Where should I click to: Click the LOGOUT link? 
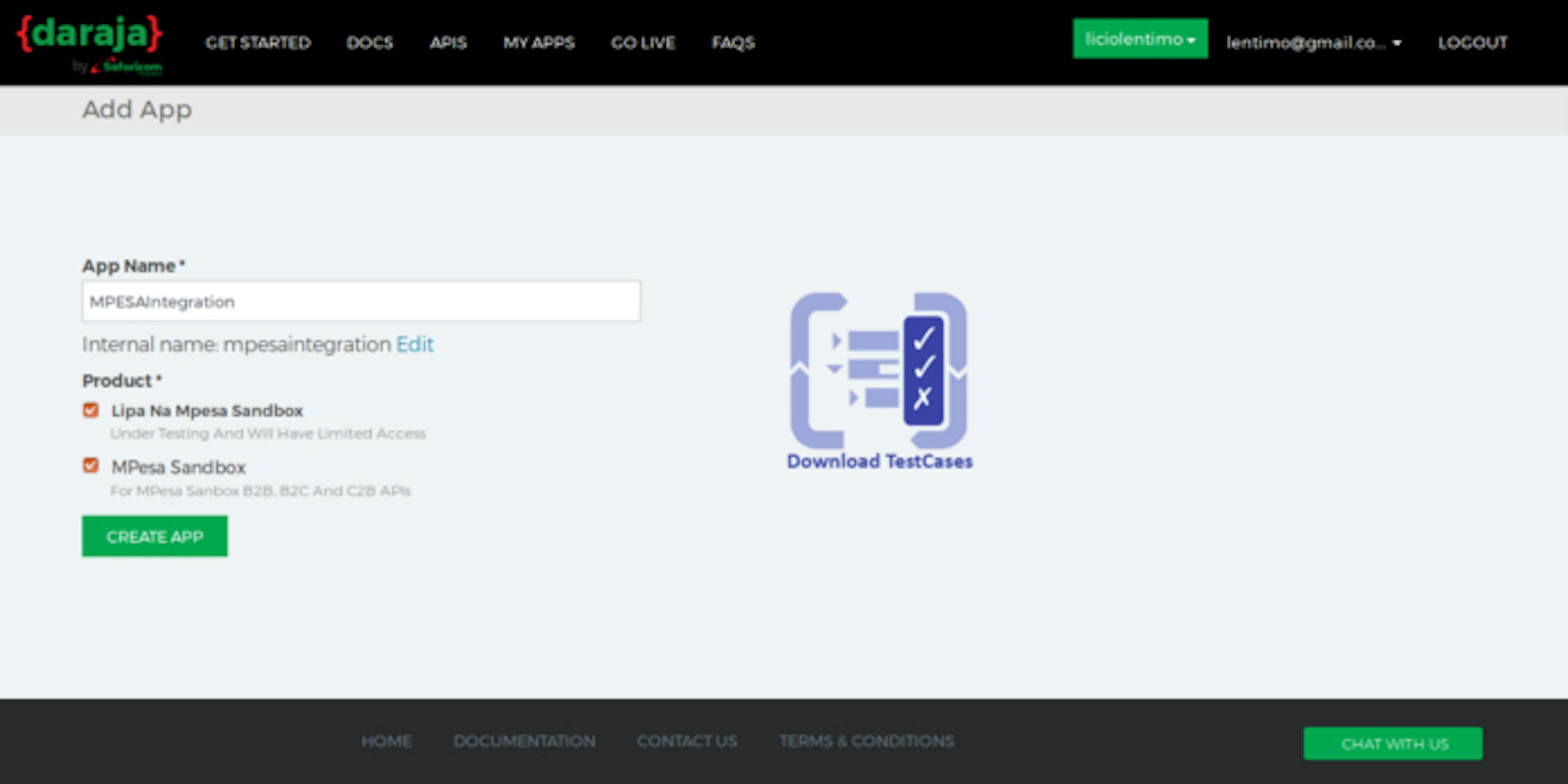click(x=1472, y=42)
